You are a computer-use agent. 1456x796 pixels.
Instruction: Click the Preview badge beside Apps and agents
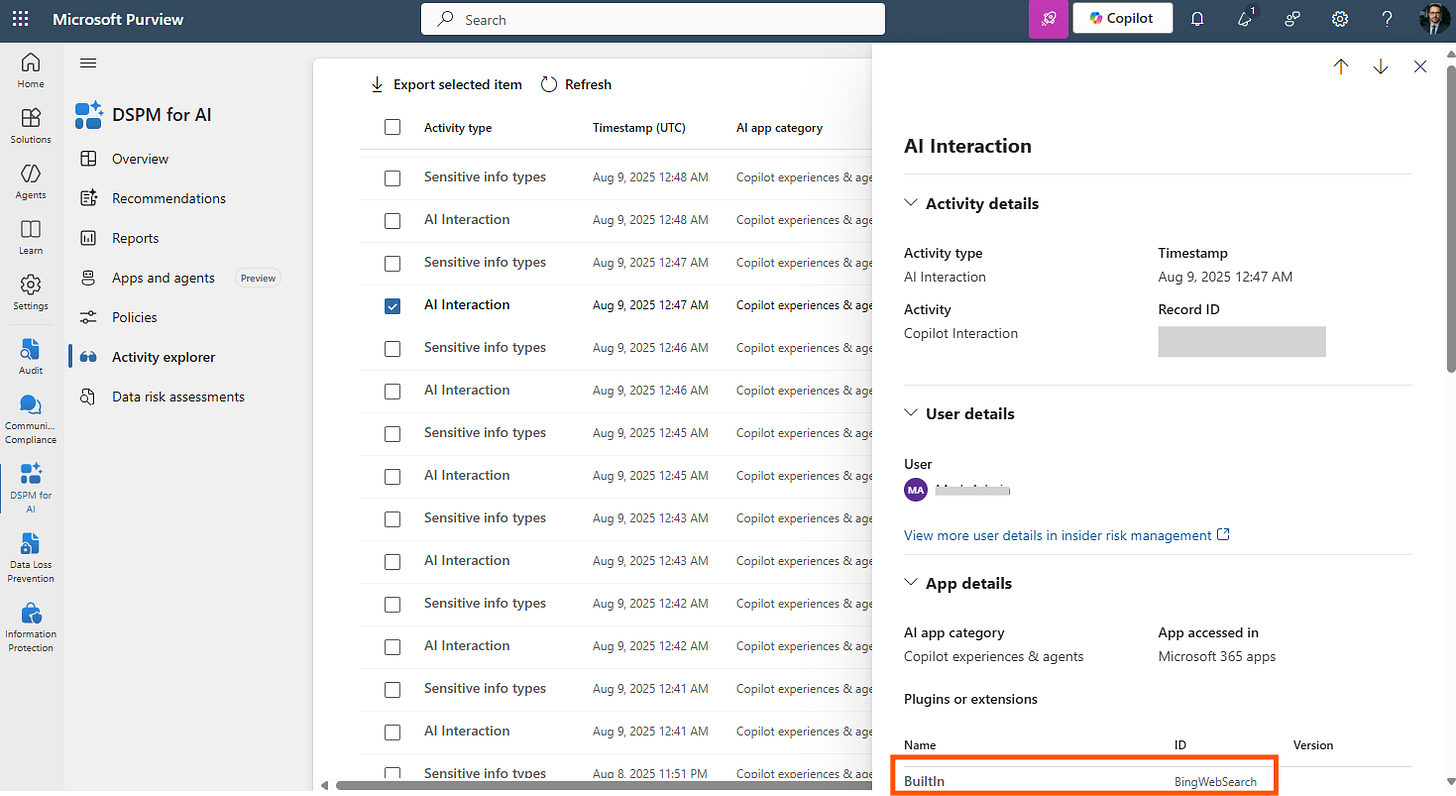(258, 278)
